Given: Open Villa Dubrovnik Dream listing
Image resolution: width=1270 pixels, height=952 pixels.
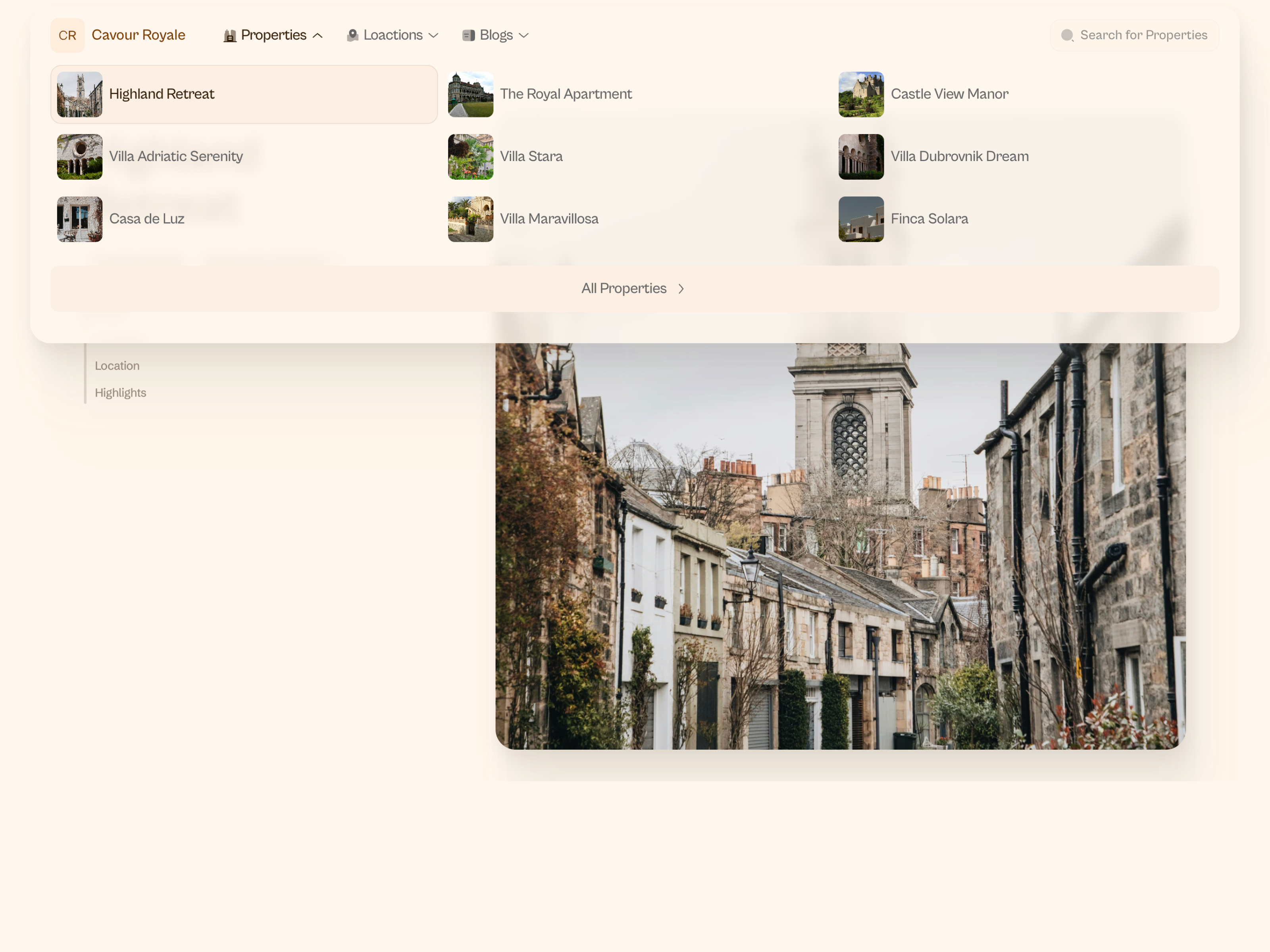Looking at the screenshot, I should pos(959,157).
